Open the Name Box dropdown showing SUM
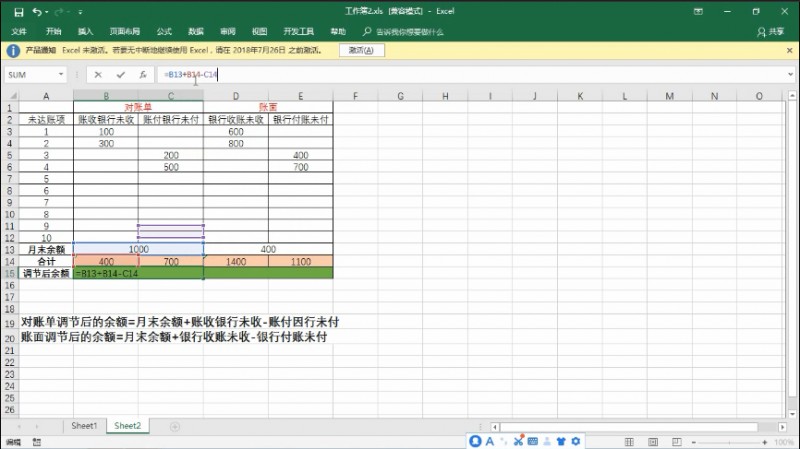The height and width of the screenshot is (449, 800). pyautogui.click(x=61, y=74)
